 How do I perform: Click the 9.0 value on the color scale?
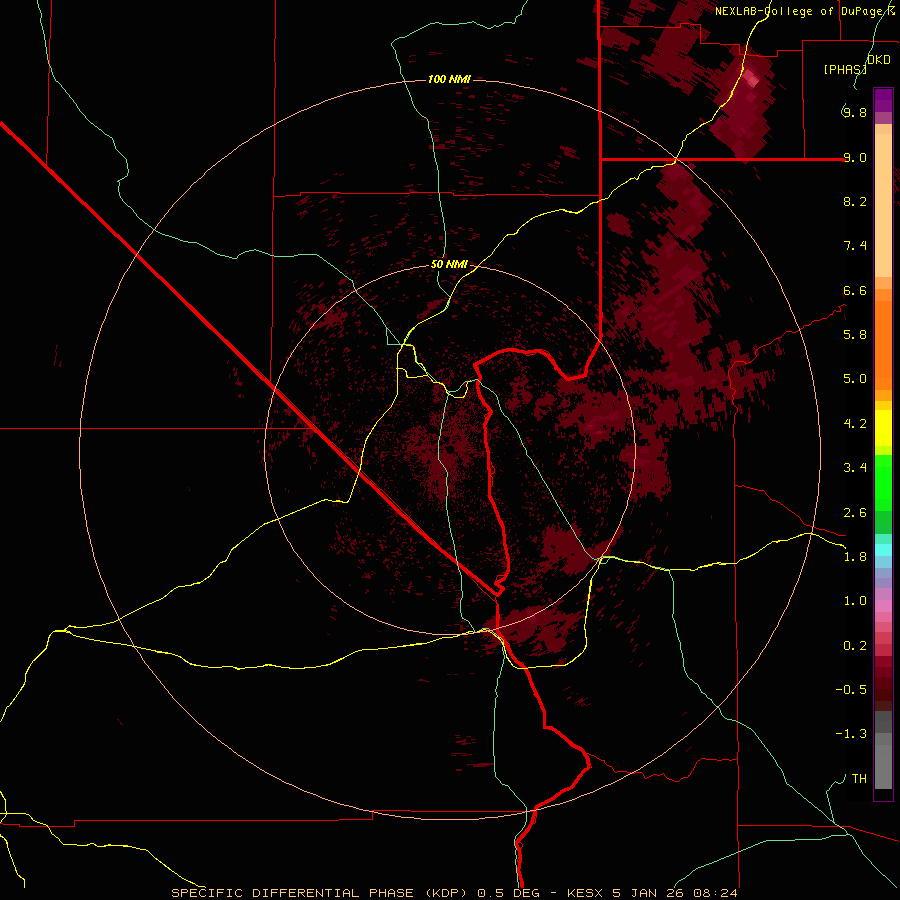pyautogui.click(x=855, y=157)
